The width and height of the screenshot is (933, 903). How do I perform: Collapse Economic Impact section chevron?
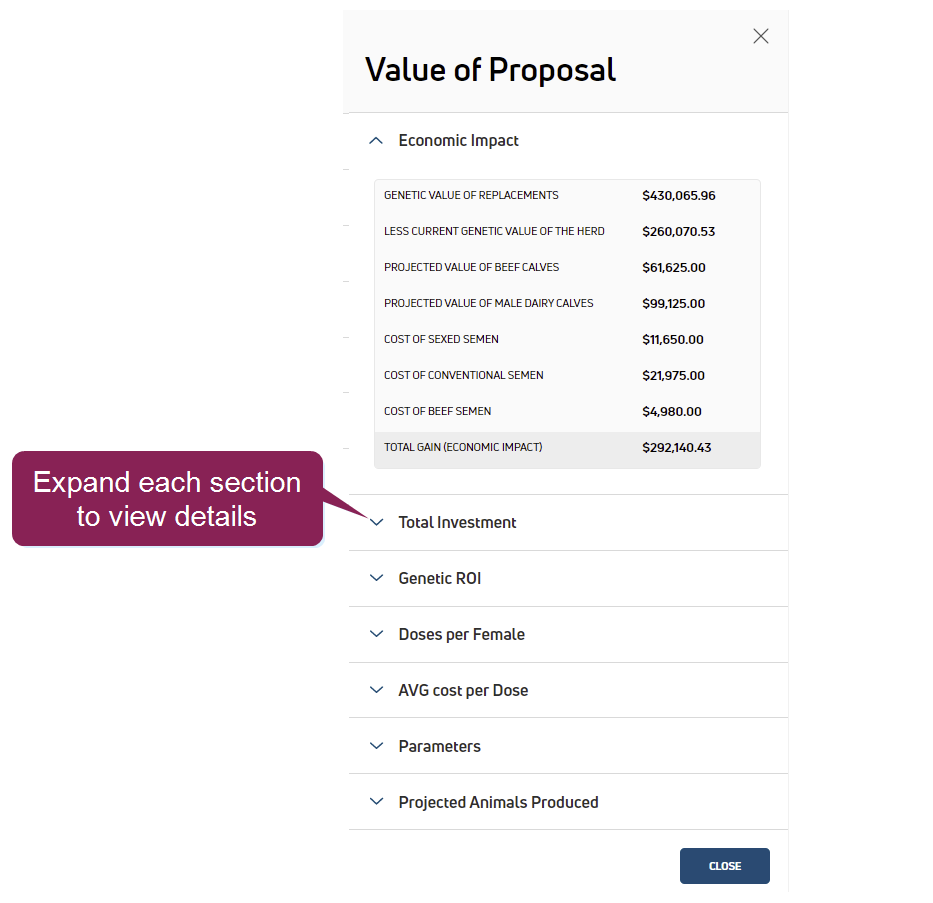pyautogui.click(x=376, y=141)
